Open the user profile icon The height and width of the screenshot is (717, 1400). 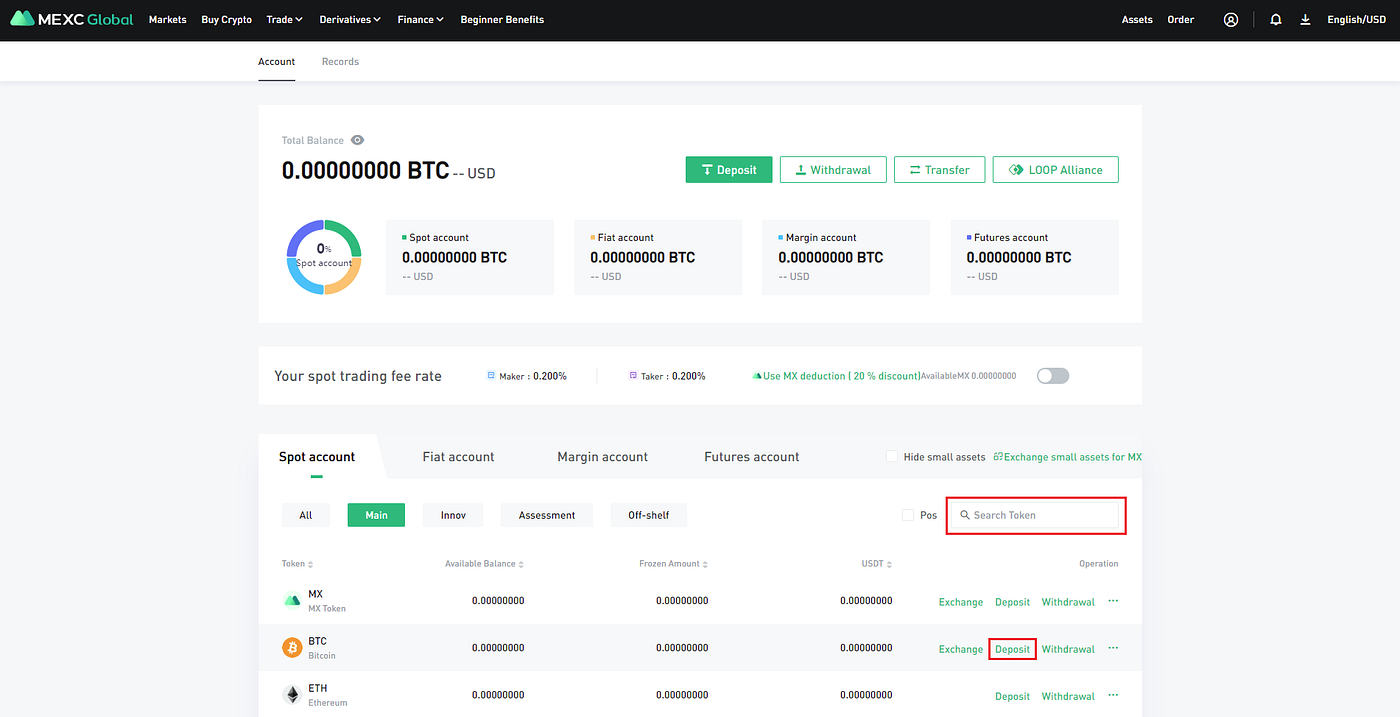pyautogui.click(x=1231, y=19)
